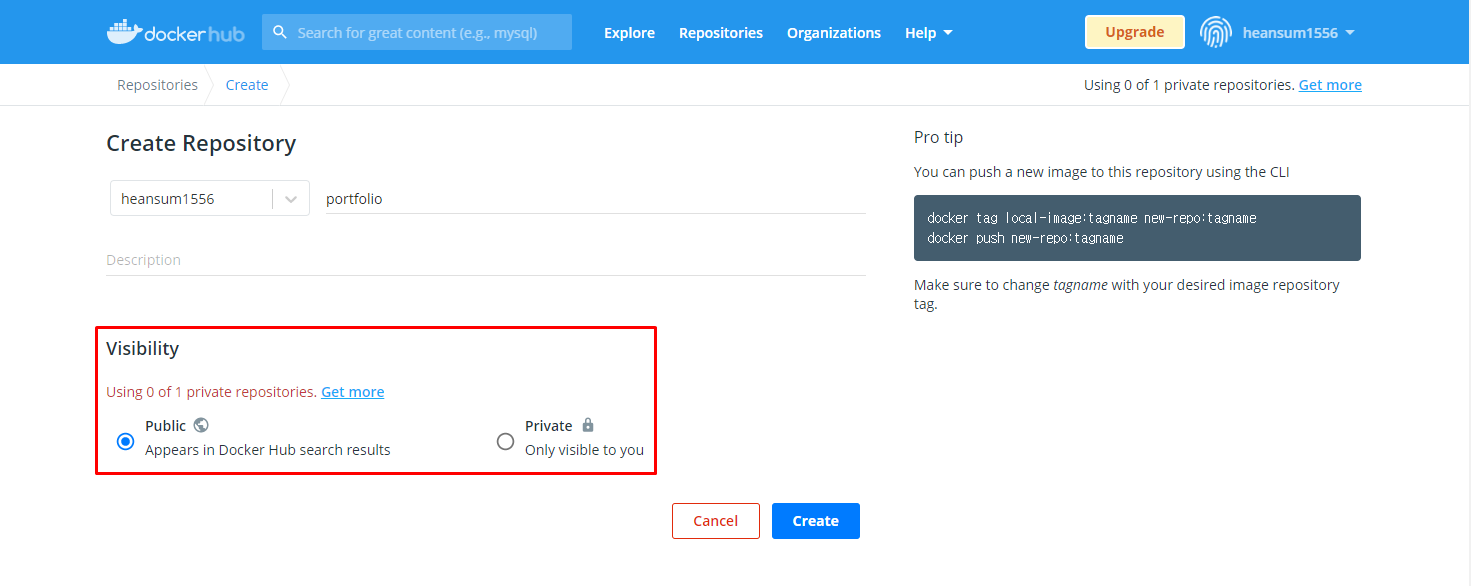Click the fingerprint avatar icon
Viewport: 1471px width, 586px height.
point(1216,32)
